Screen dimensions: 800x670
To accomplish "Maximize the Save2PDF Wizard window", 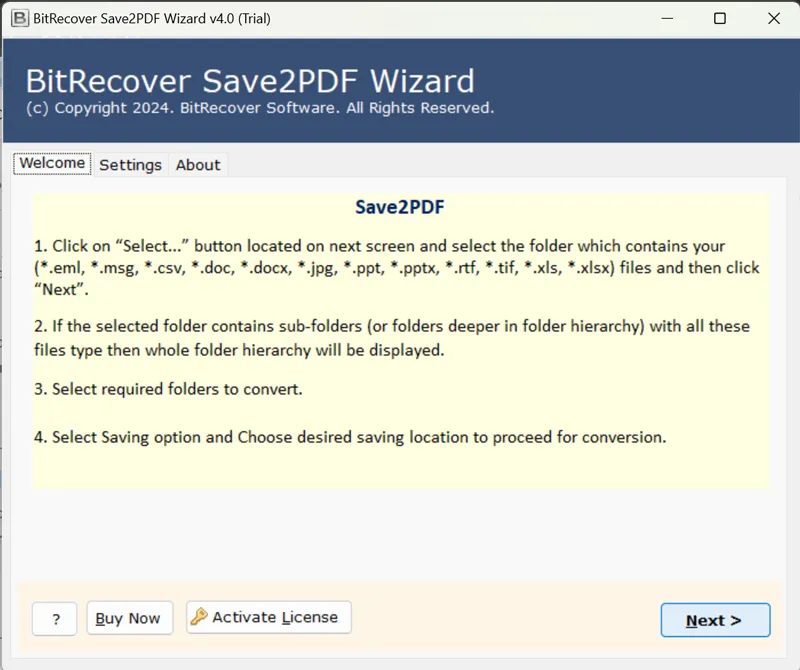I will click(x=720, y=18).
